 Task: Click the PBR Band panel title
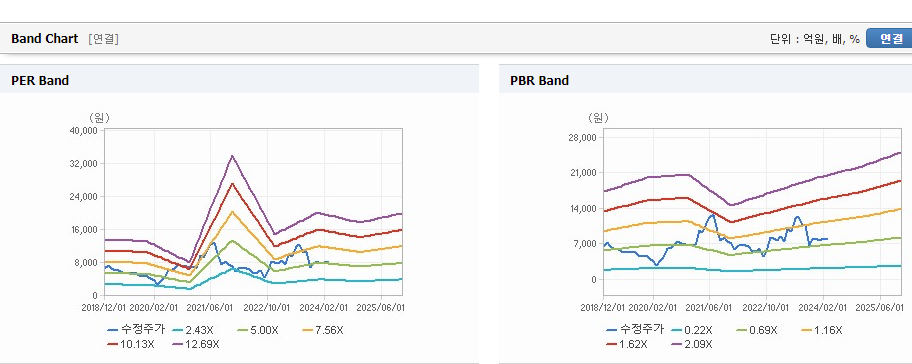coord(539,81)
